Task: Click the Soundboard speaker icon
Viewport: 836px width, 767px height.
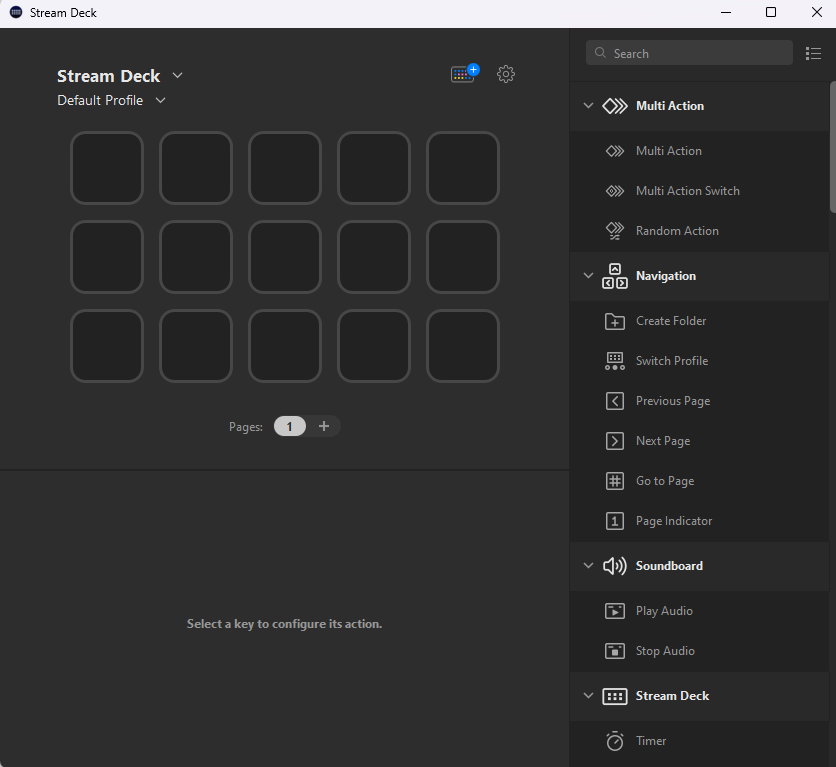Action: click(x=615, y=566)
